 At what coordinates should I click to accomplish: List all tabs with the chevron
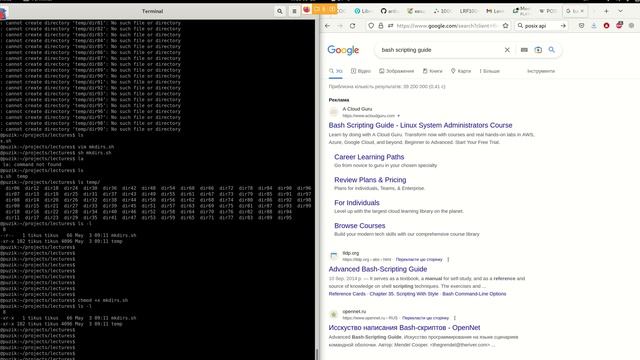620,11
